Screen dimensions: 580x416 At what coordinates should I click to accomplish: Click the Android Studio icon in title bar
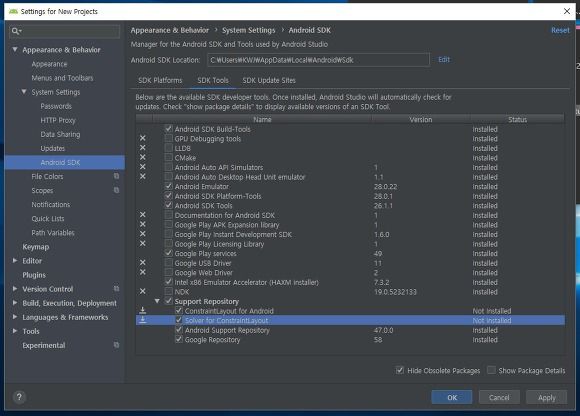pos(13,11)
